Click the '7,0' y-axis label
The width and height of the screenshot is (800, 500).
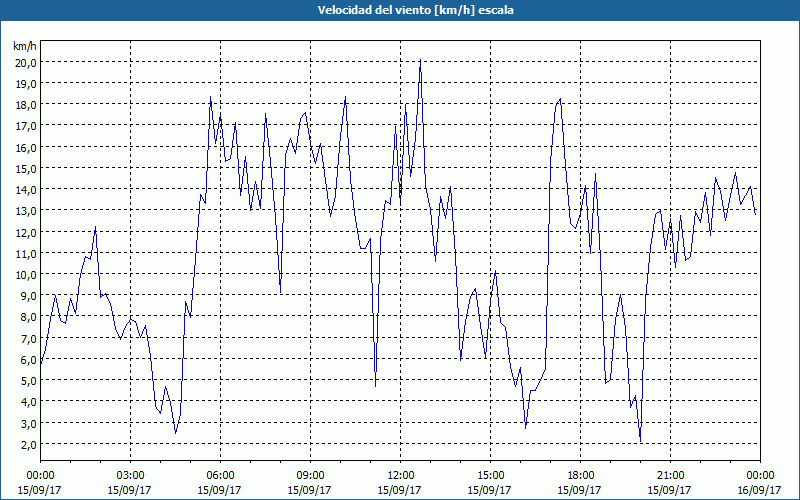point(28,338)
